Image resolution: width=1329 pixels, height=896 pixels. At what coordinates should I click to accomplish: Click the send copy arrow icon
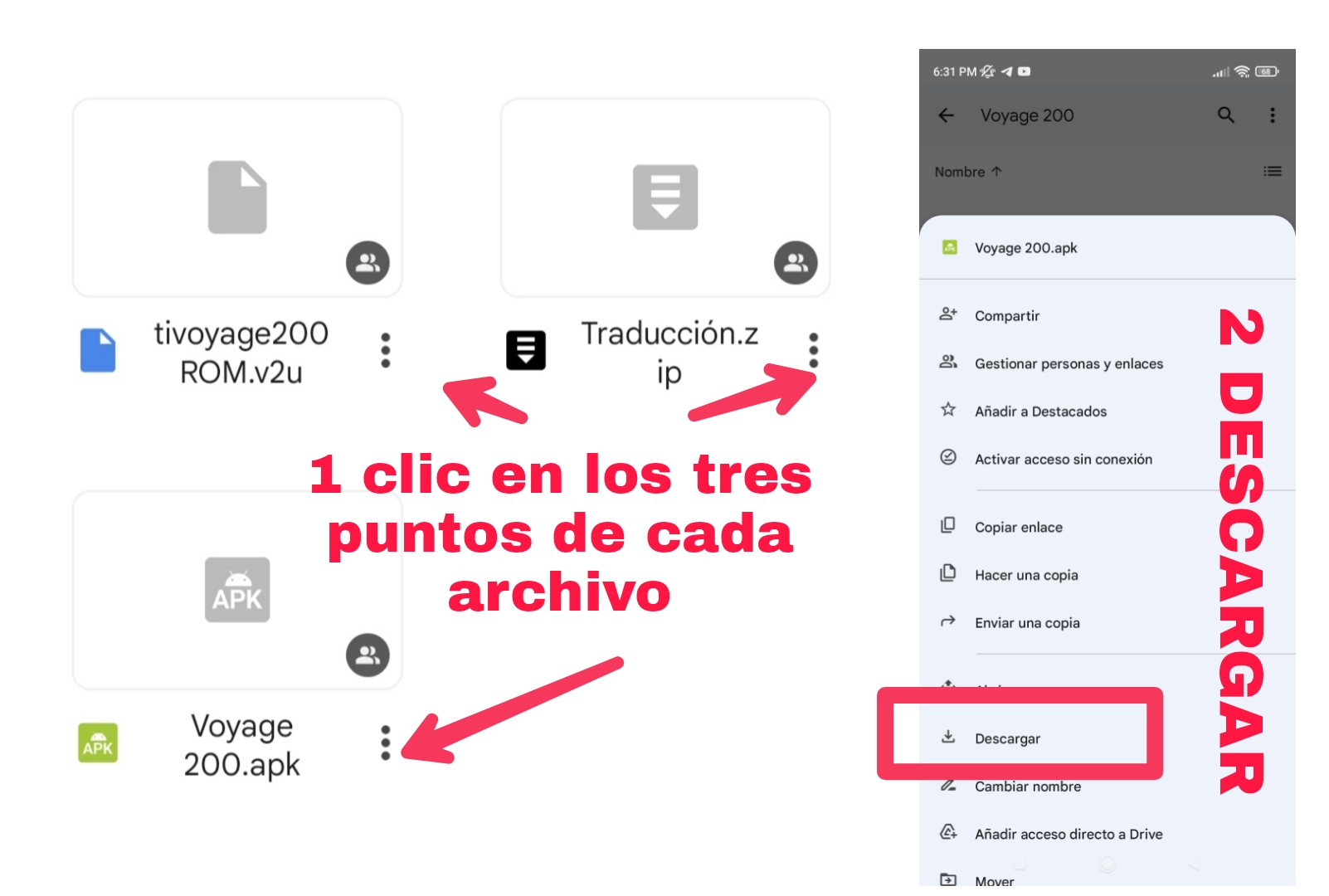948,621
